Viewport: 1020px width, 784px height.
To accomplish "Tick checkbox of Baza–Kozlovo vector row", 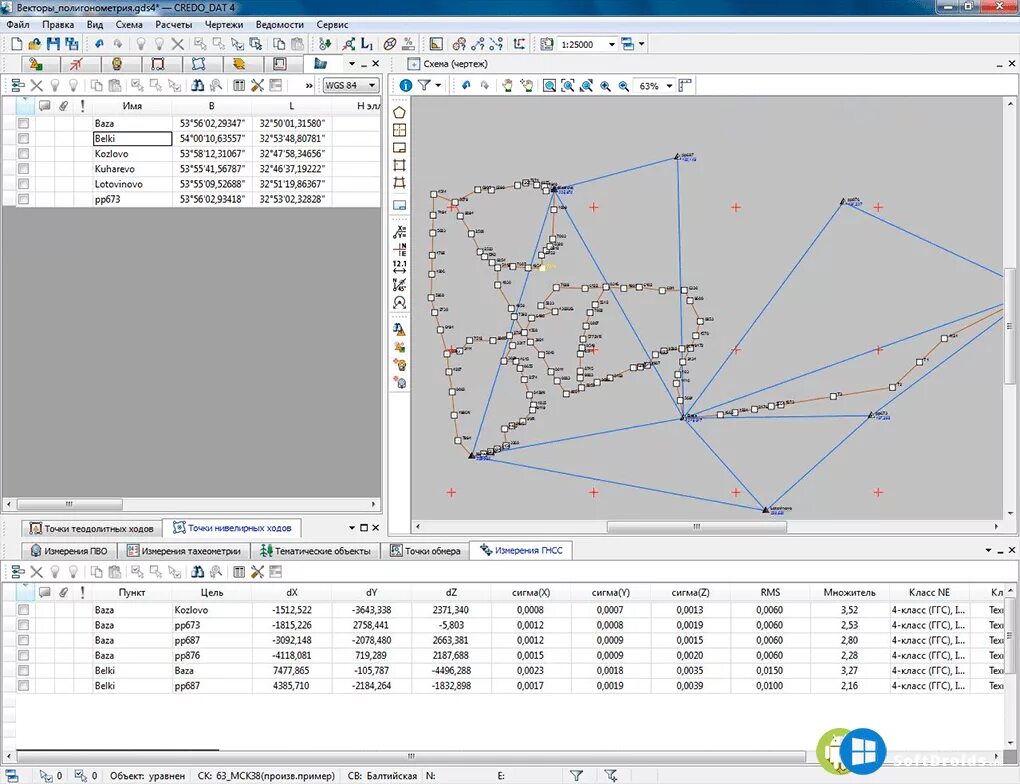I will pos(23,610).
